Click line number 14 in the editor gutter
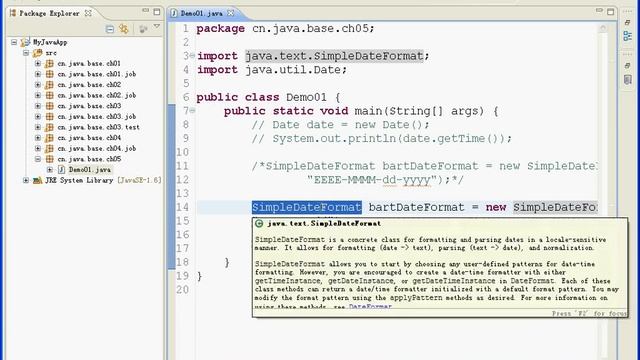Viewport: 640px width, 360px height. (182, 207)
